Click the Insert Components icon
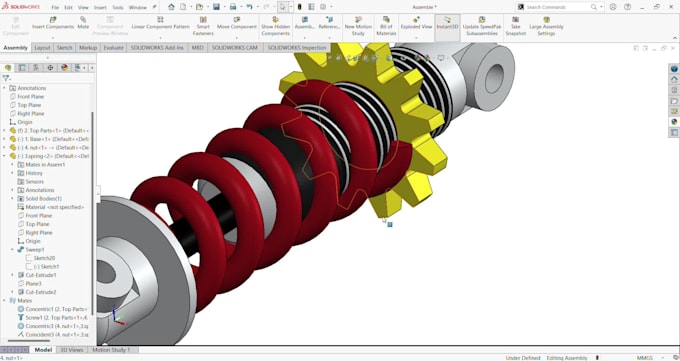This screenshot has height=361, width=680. click(53, 20)
